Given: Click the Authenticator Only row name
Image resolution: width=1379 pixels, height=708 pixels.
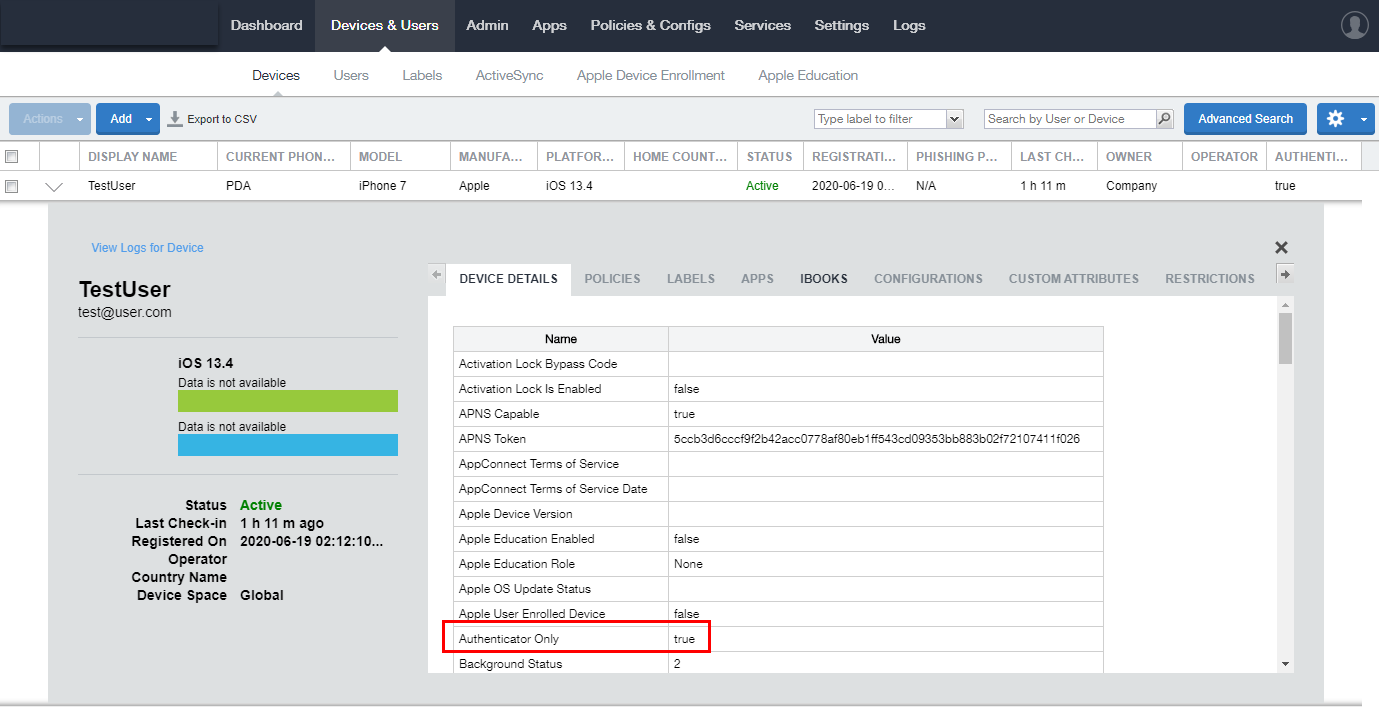Looking at the screenshot, I should [x=509, y=639].
